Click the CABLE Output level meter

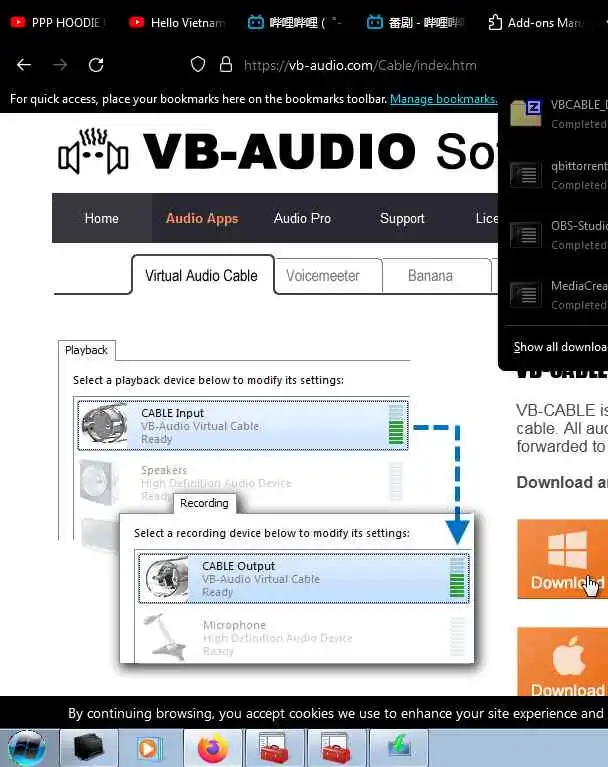pyautogui.click(x=457, y=578)
